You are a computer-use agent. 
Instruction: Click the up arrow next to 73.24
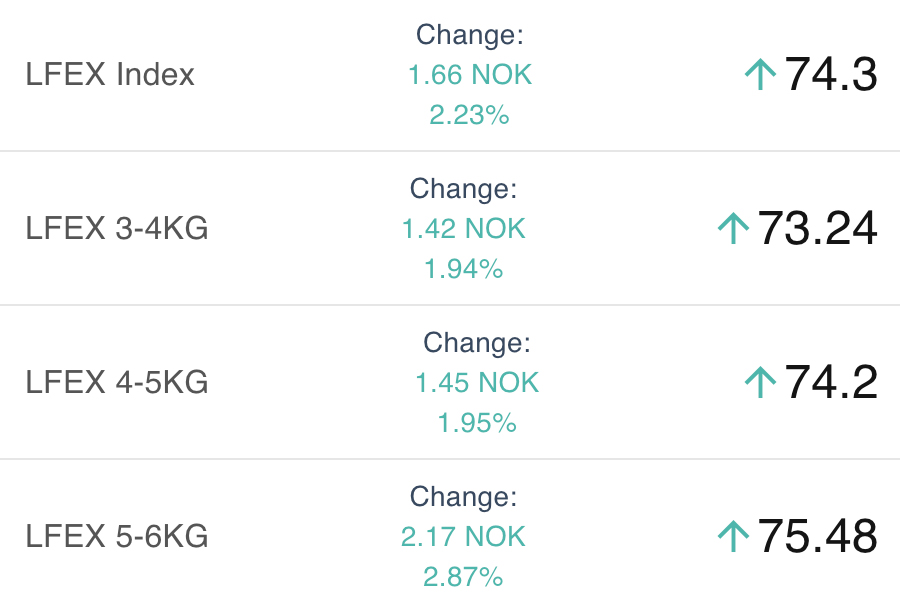tap(733, 229)
